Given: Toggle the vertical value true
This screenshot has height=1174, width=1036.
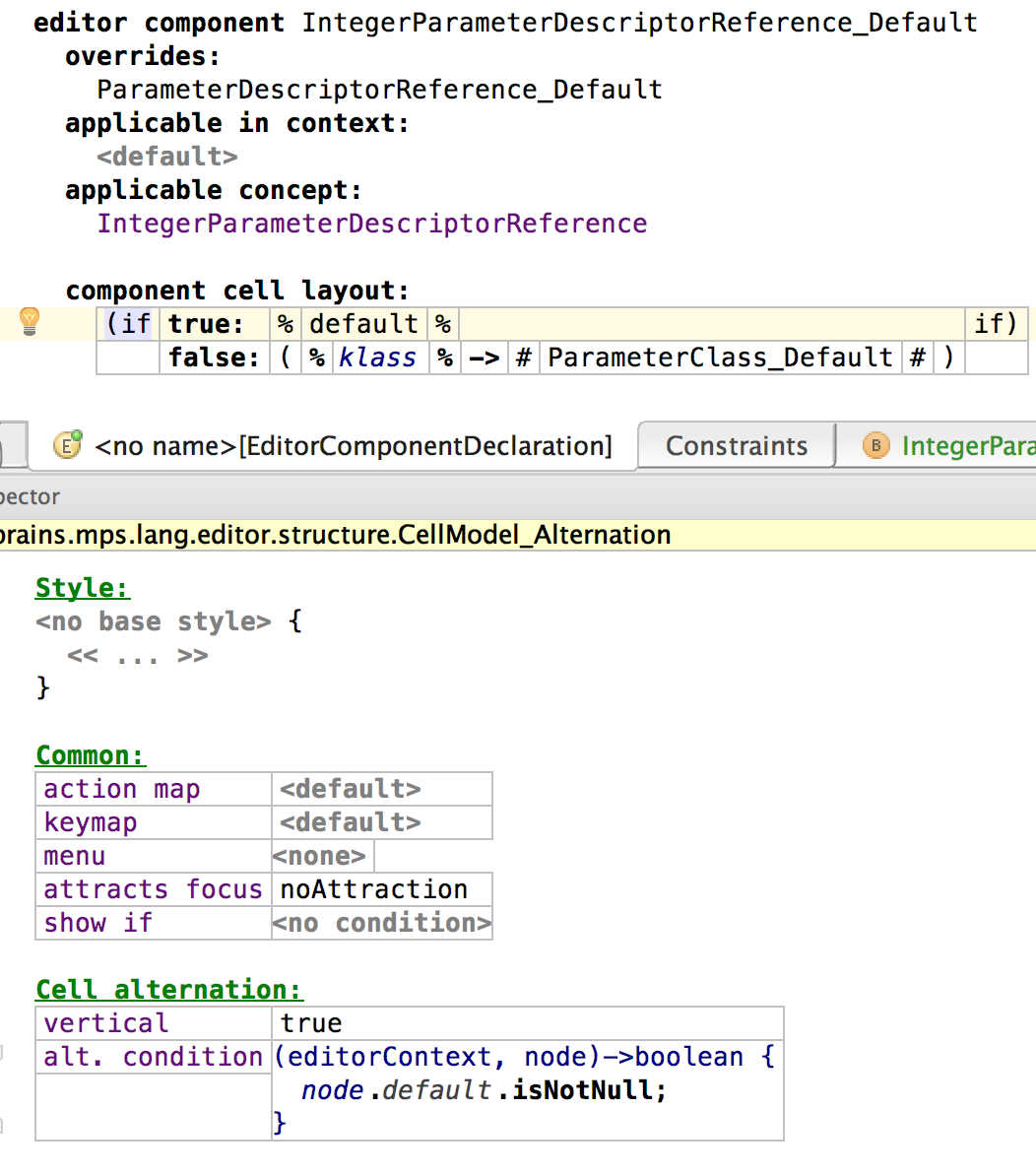Looking at the screenshot, I should [311, 1023].
